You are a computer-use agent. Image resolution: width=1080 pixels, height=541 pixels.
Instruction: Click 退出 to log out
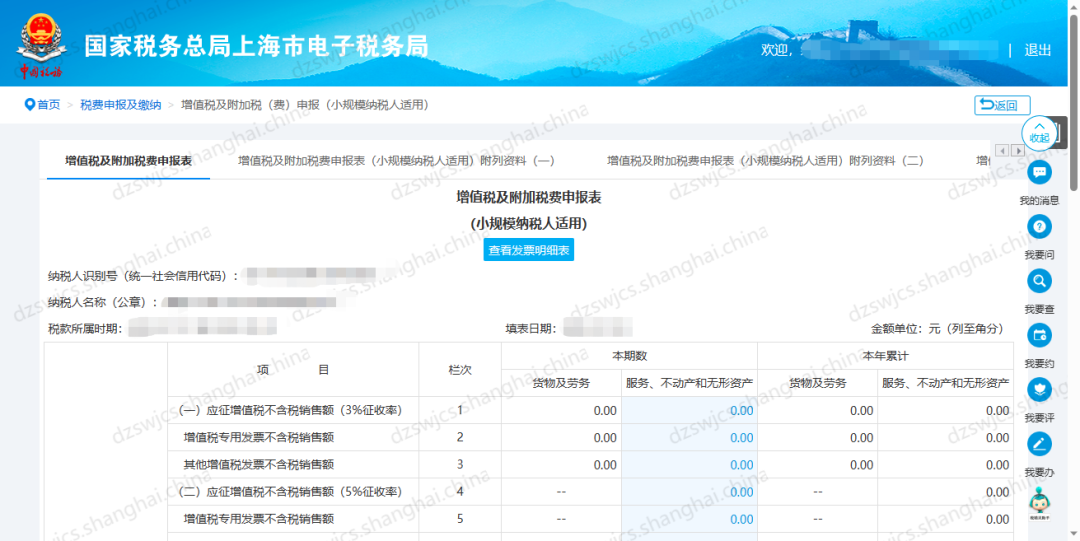point(1038,50)
